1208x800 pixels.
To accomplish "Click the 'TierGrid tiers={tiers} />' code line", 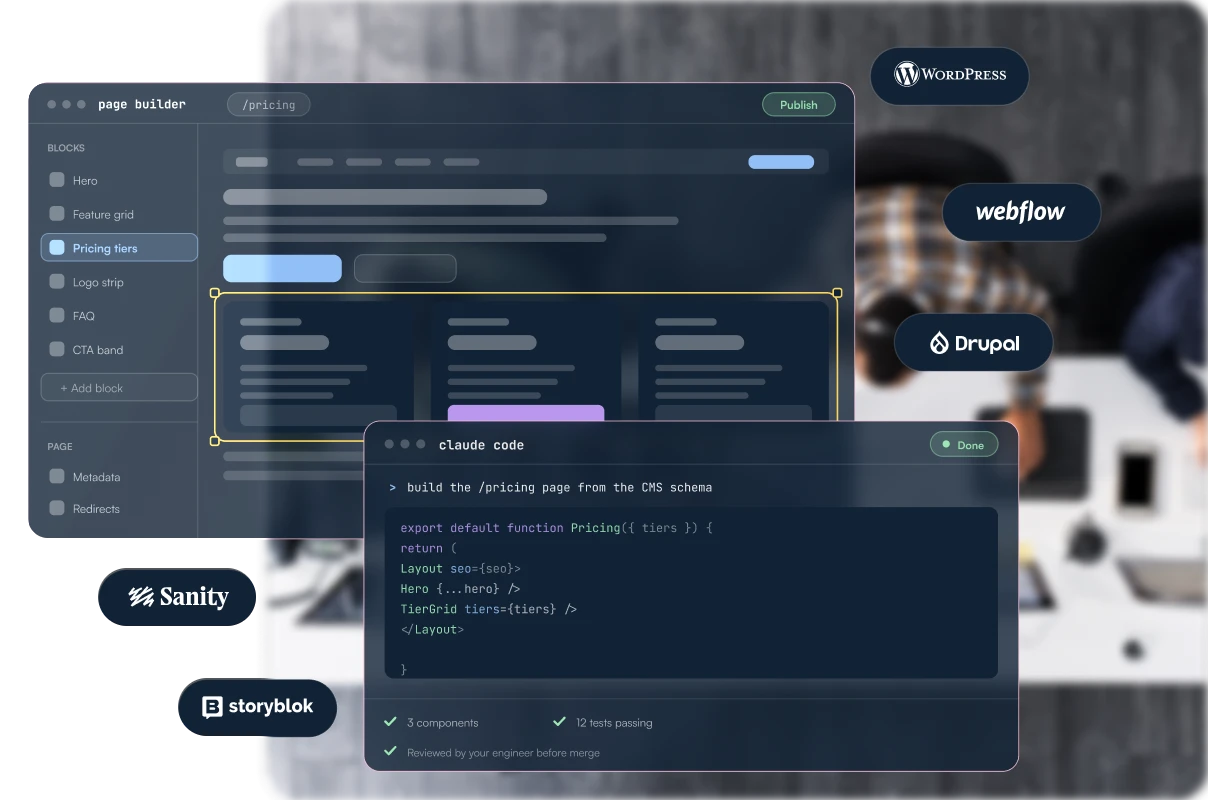I will [489, 609].
